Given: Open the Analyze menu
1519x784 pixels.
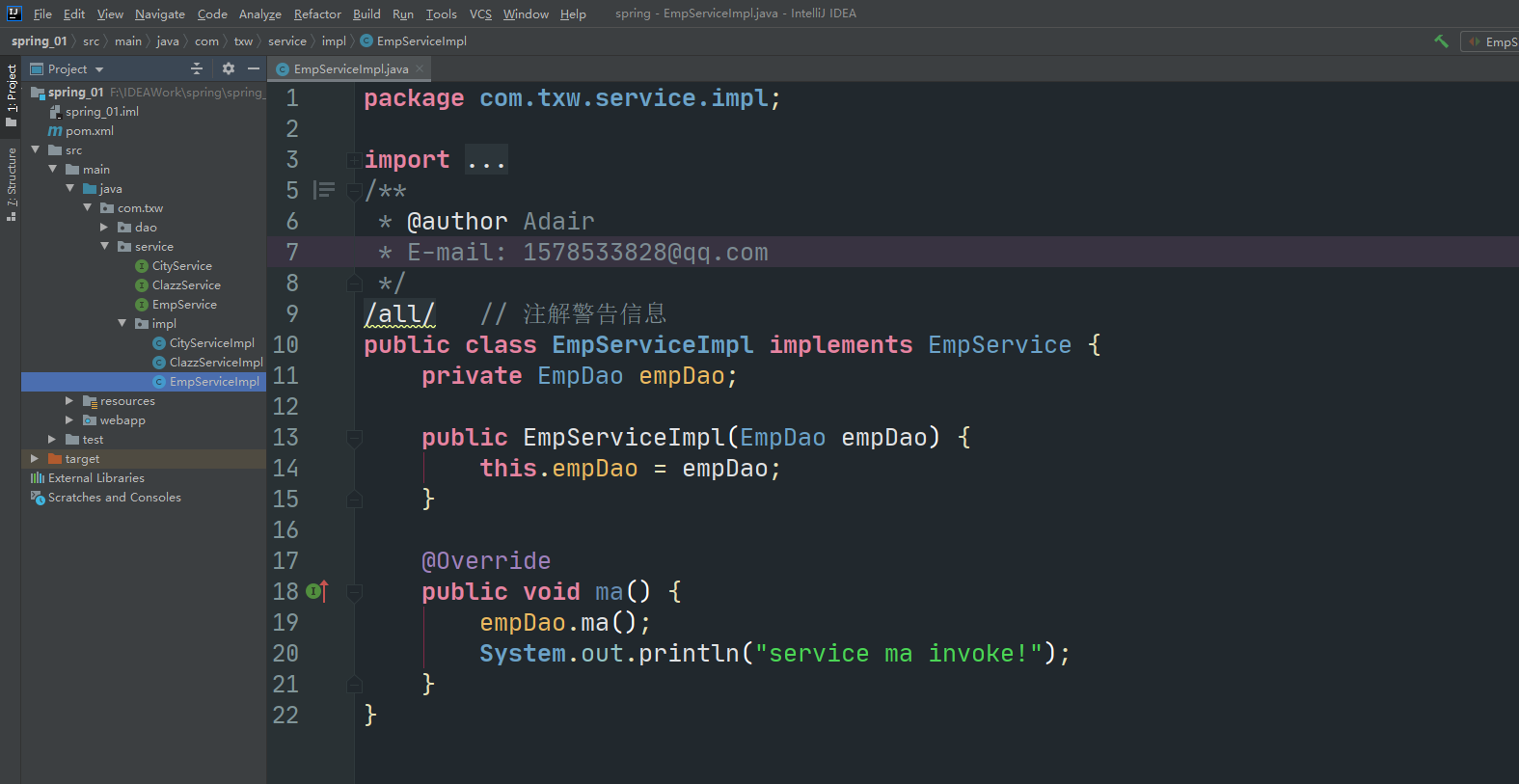Looking at the screenshot, I should (x=260, y=14).
